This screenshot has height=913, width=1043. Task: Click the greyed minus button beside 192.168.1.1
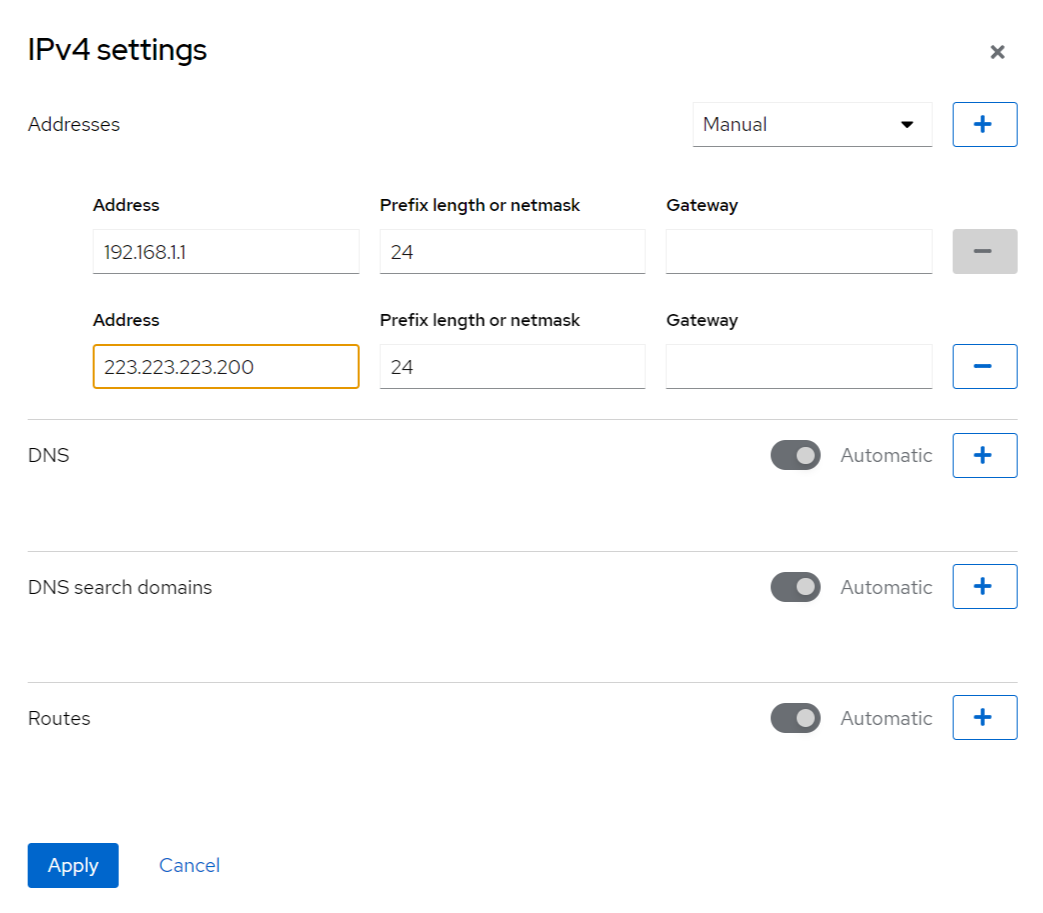pyautogui.click(x=984, y=251)
